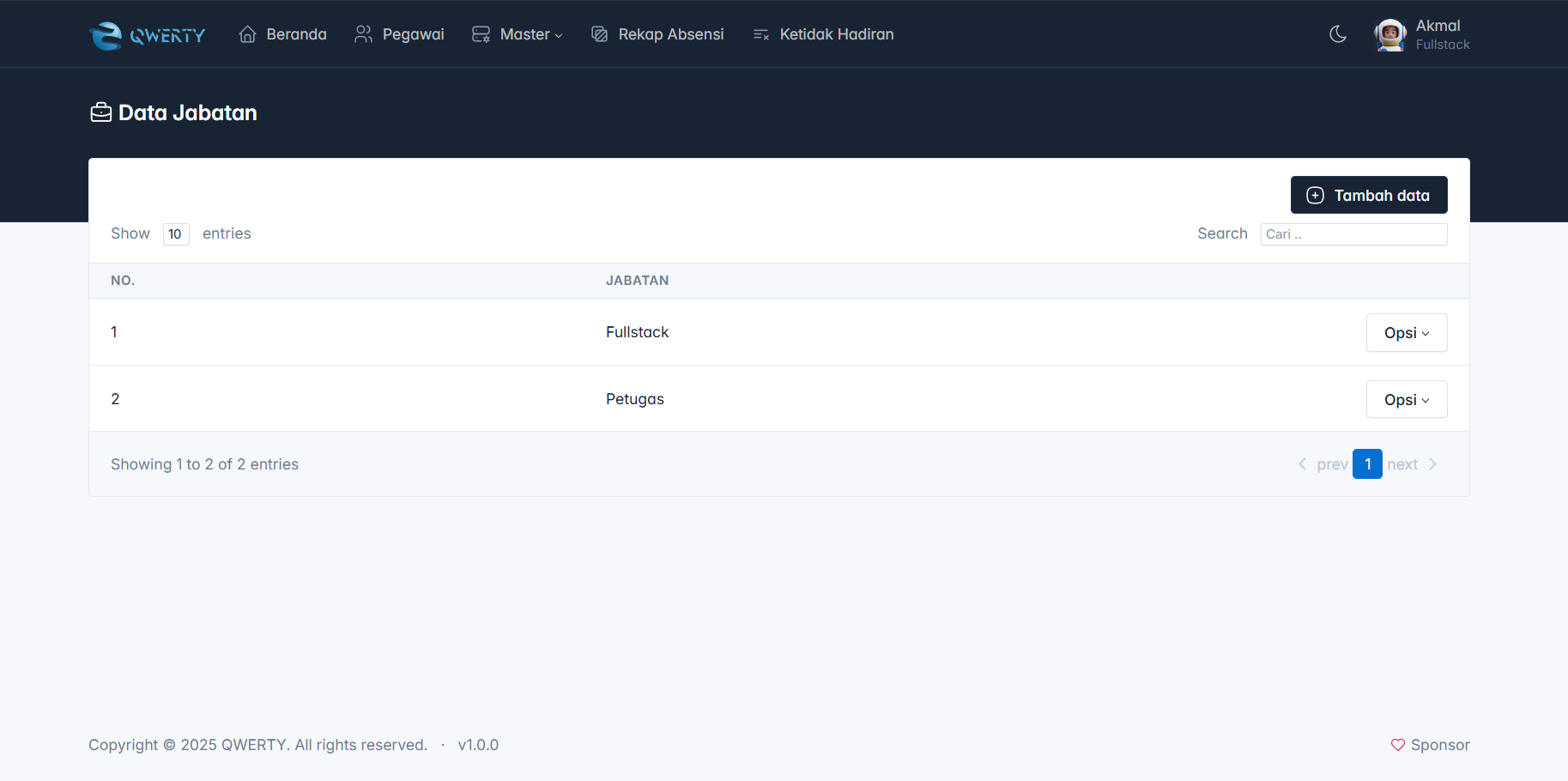Click the Fullstack role text under Akmal
The image size is (1568, 781).
coord(1443,45)
